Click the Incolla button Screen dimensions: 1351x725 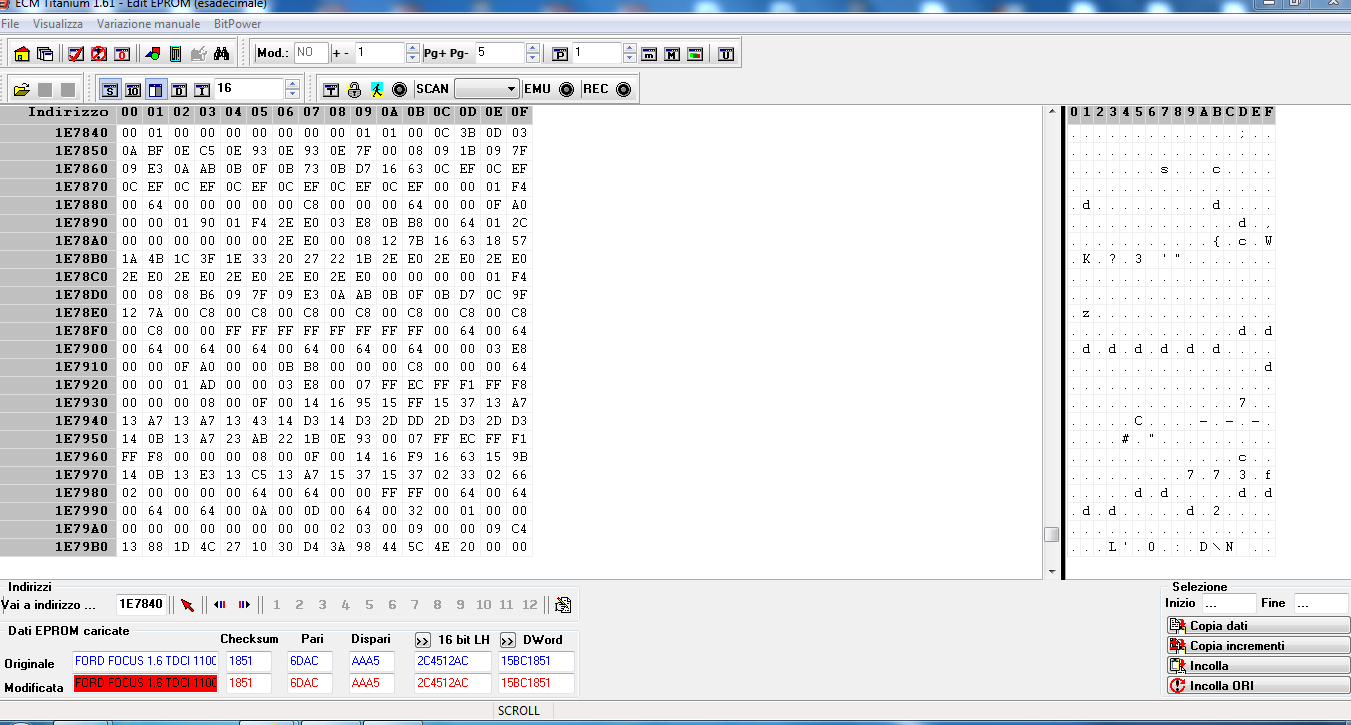(1258, 665)
